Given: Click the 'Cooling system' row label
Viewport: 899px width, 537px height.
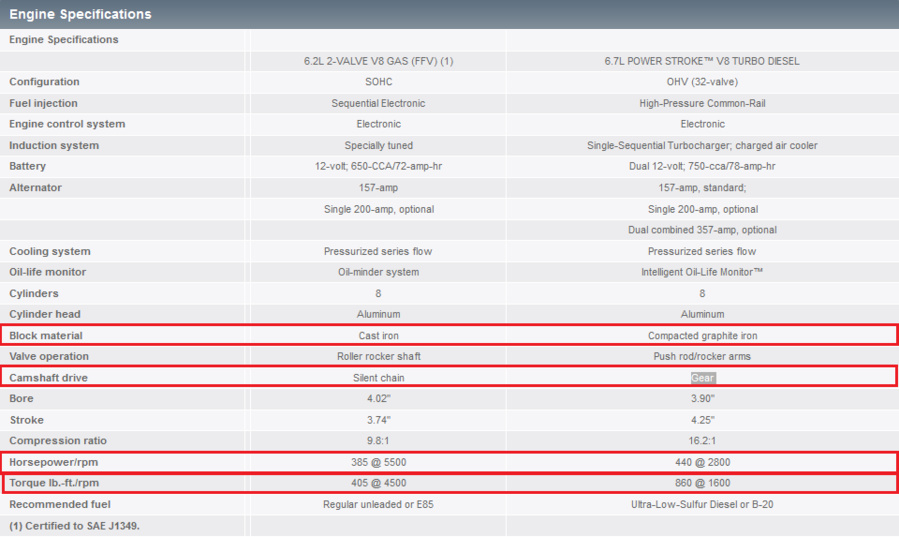Looking at the screenshot, I should 50,251.
